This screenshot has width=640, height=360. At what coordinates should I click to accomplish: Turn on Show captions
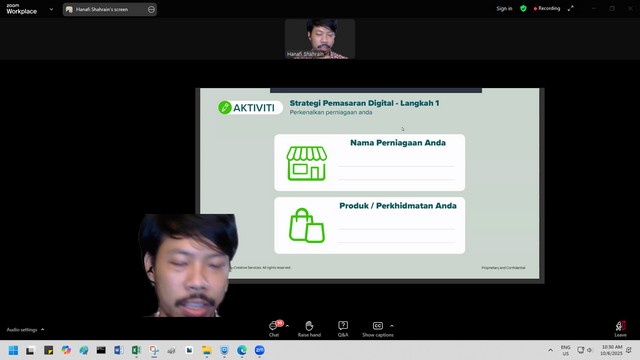pyautogui.click(x=378, y=329)
